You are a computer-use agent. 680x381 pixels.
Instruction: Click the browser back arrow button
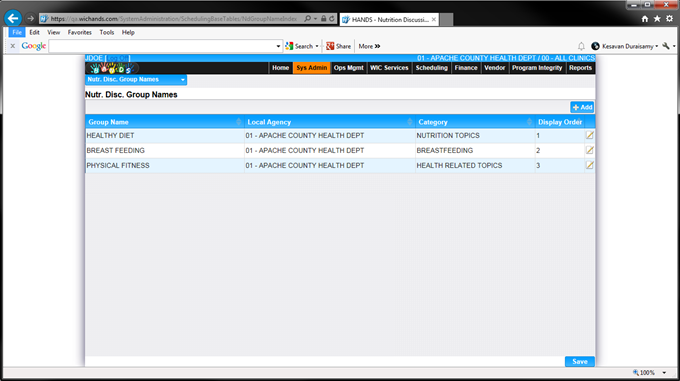(x=13, y=18)
